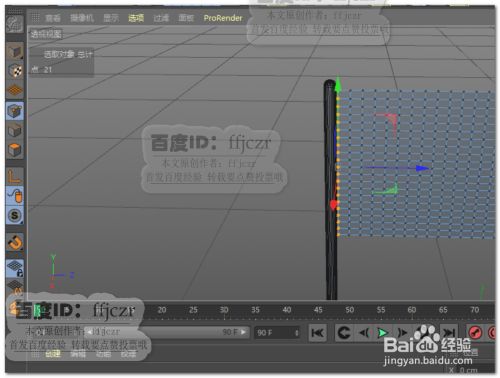This screenshot has width=500, height=378.
Task: Open the 面板 viewport menu
Action: pos(186,18)
